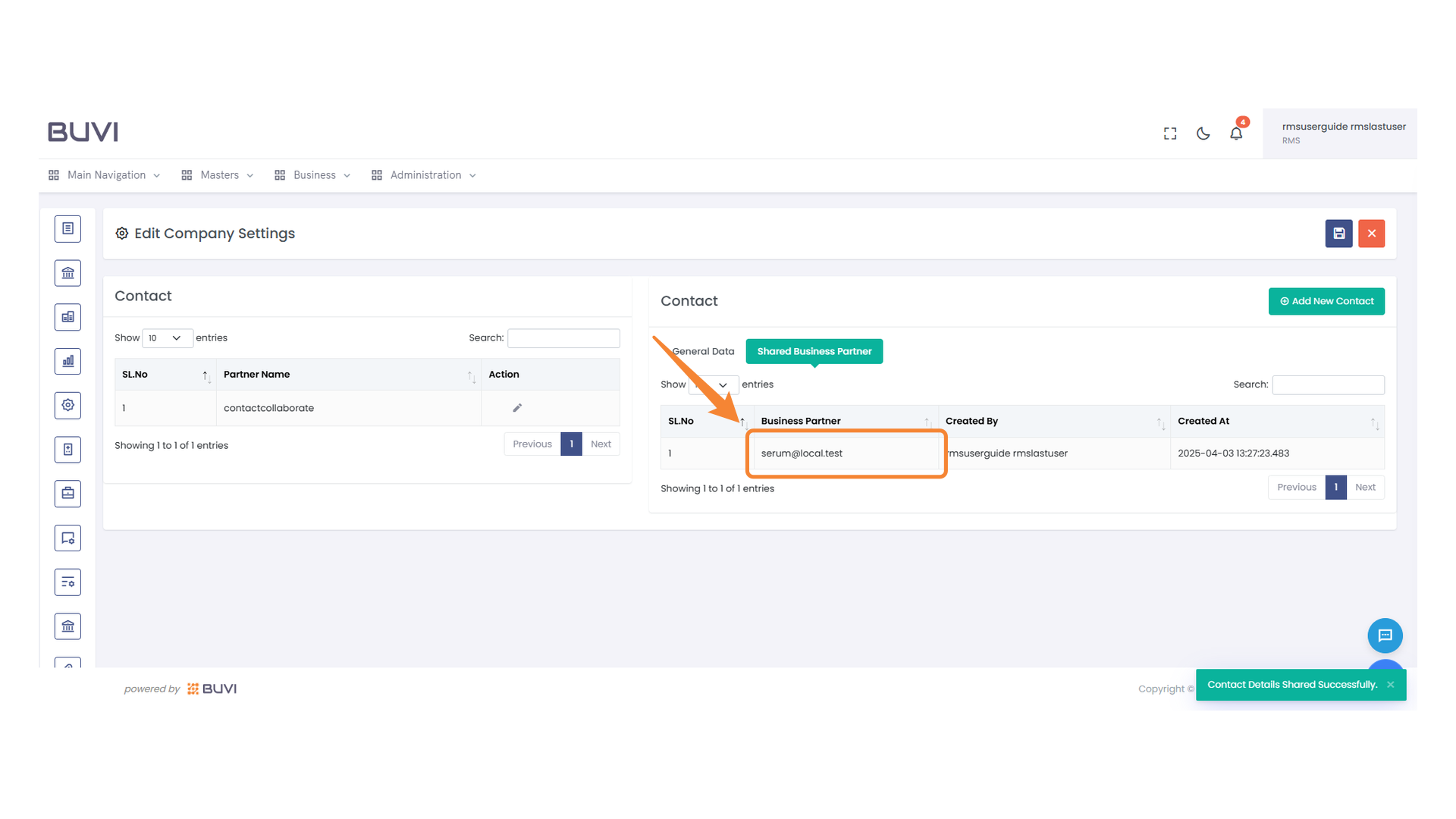Expand the Main Navigation menu
Viewport: 1456px width, 819px height.
pos(105,175)
